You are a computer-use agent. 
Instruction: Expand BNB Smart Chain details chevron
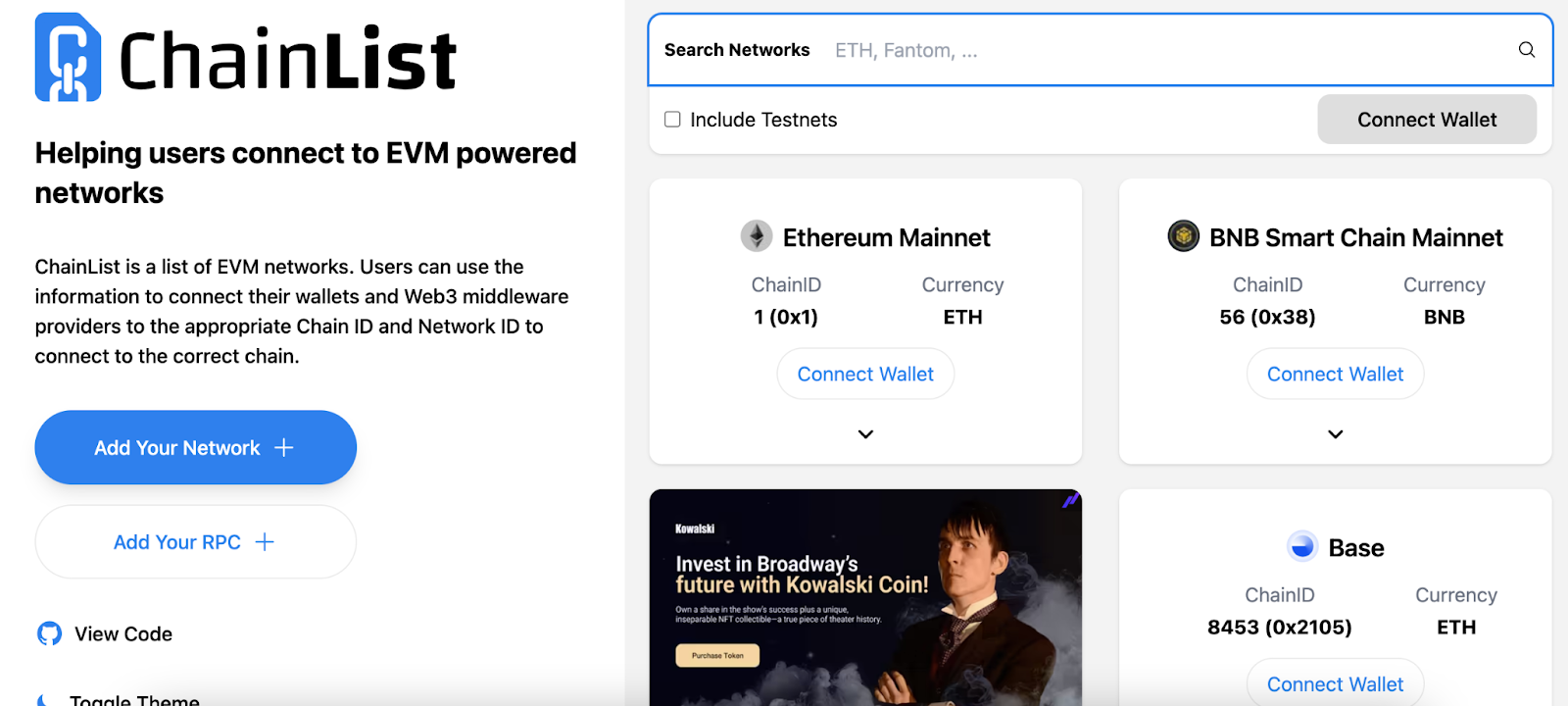coord(1335,434)
